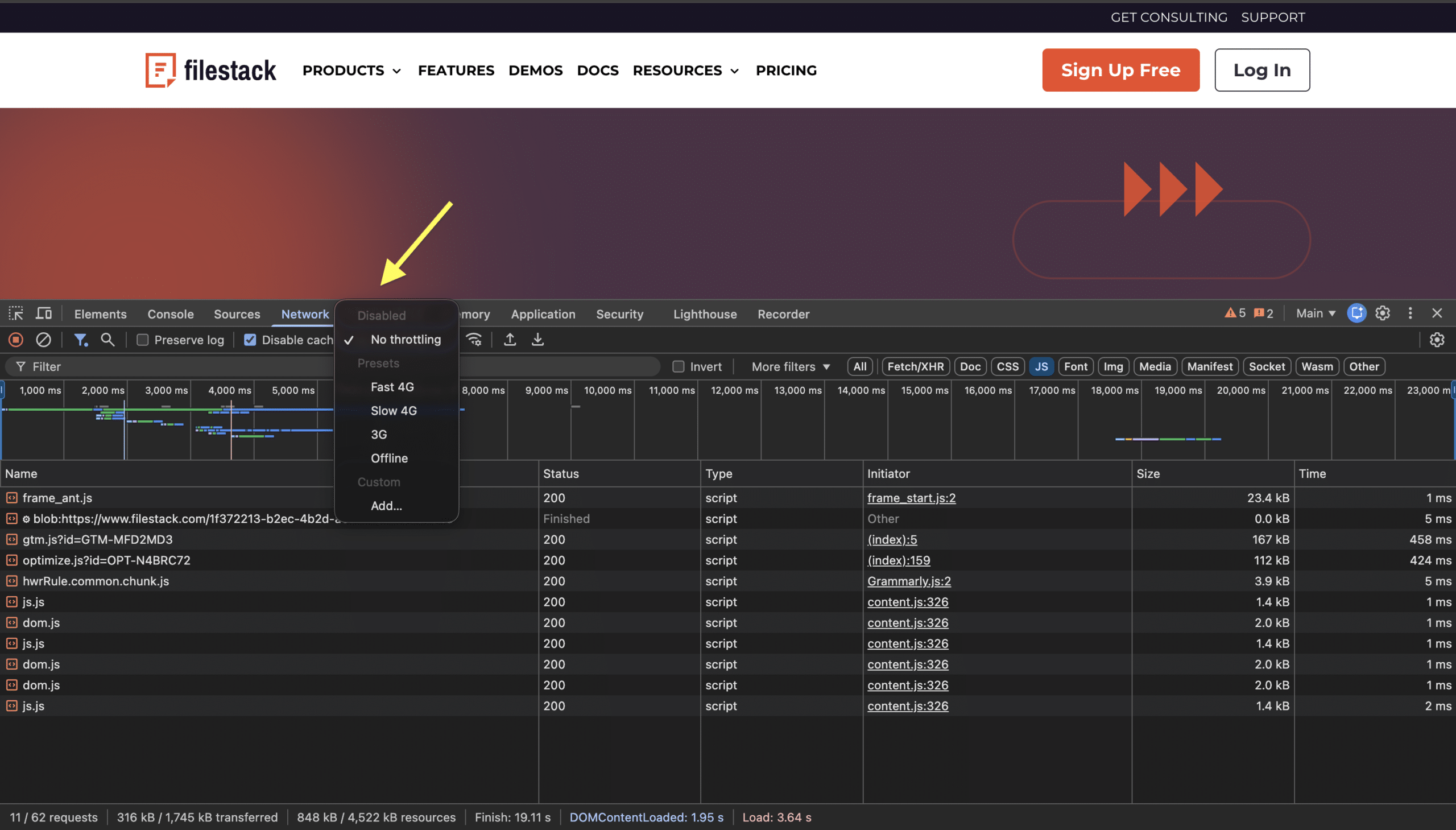Clear the network log
Viewport: 1456px width, 830px height.
click(x=43, y=340)
